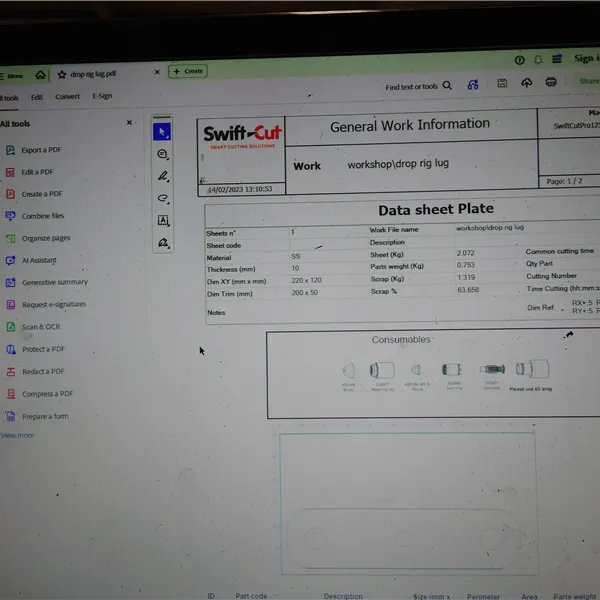Close the All tools panel
The height and width of the screenshot is (600, 600).
tap(129, 122)
